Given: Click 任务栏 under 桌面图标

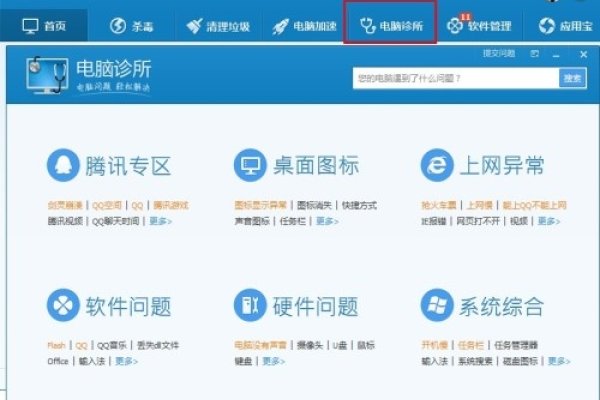Looking at the screenshot, I should point(293,221).
